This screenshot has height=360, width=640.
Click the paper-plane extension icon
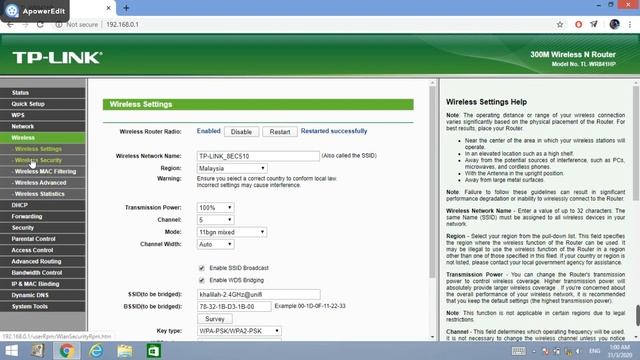pos(594,24)
